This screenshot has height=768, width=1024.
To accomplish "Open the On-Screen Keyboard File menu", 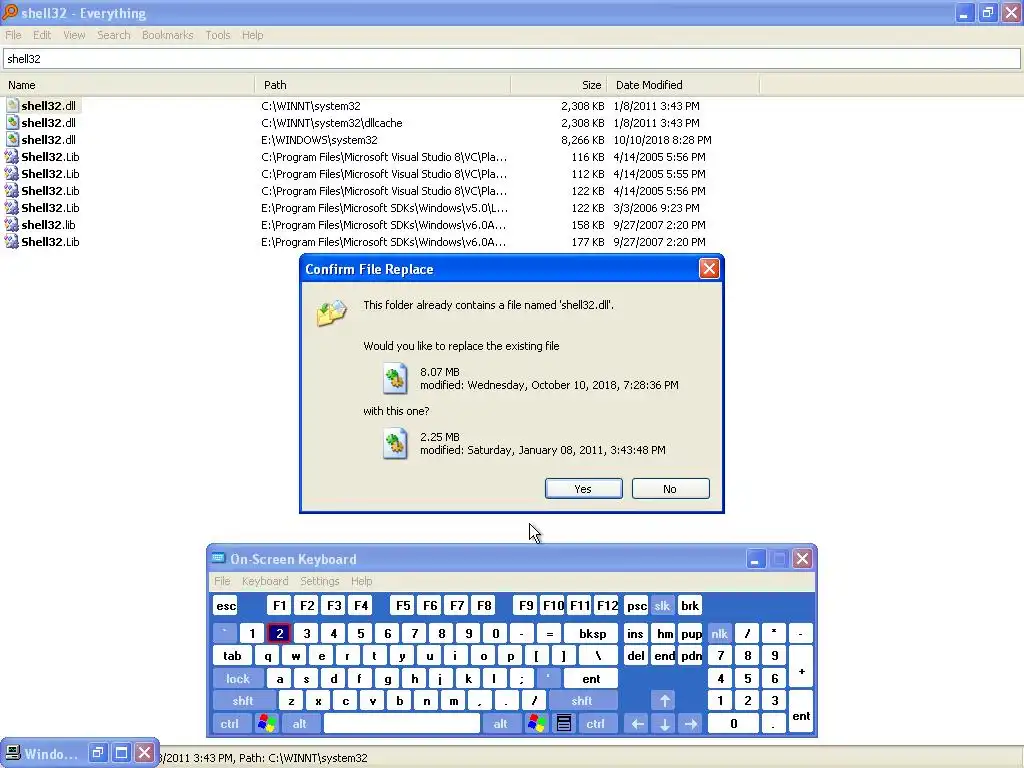I will [222, 581].
